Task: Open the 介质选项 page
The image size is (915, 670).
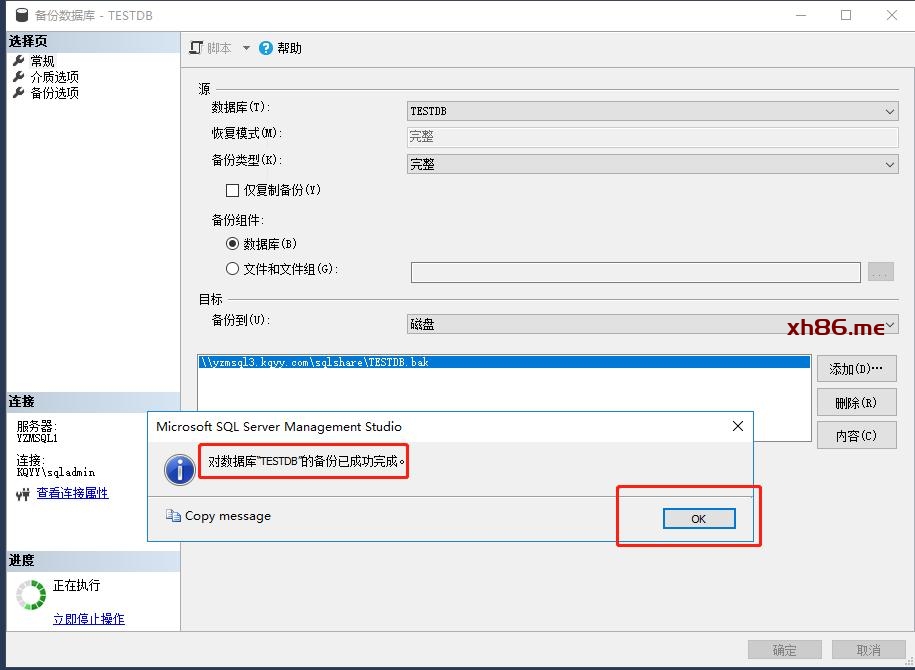Action: point(54,77)
